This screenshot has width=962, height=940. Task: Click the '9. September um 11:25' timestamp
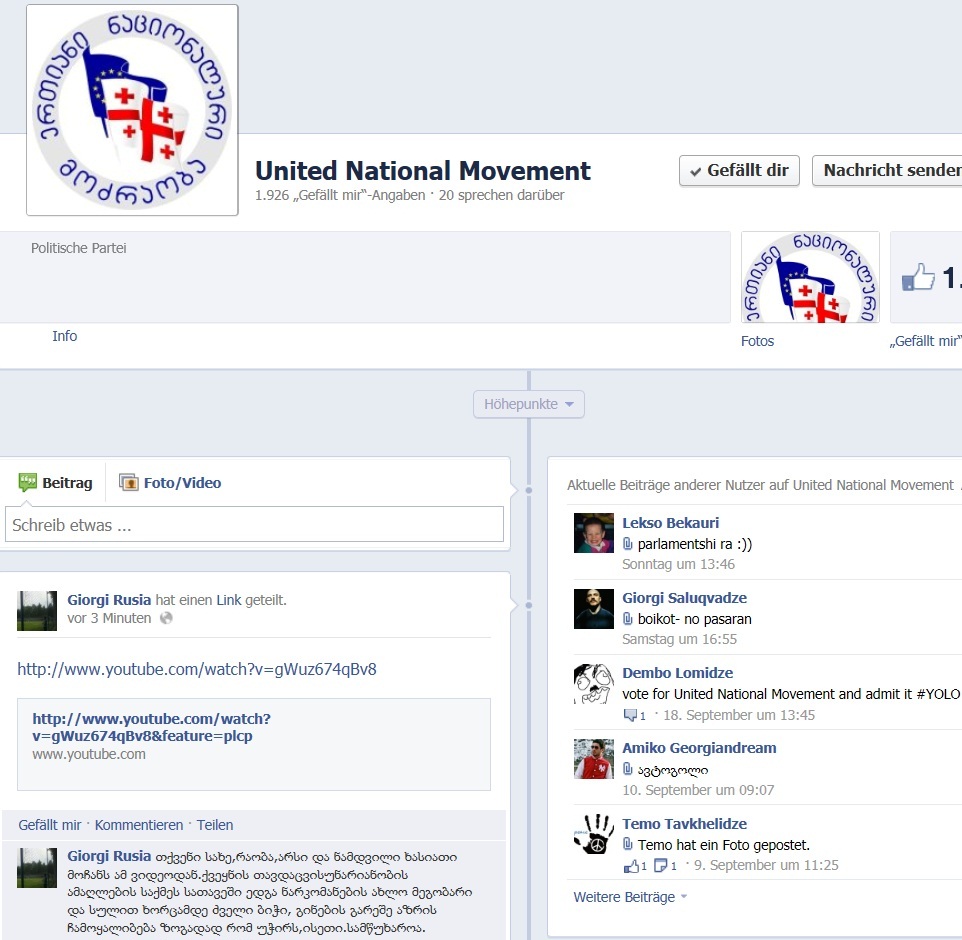[x=766, y=865]
